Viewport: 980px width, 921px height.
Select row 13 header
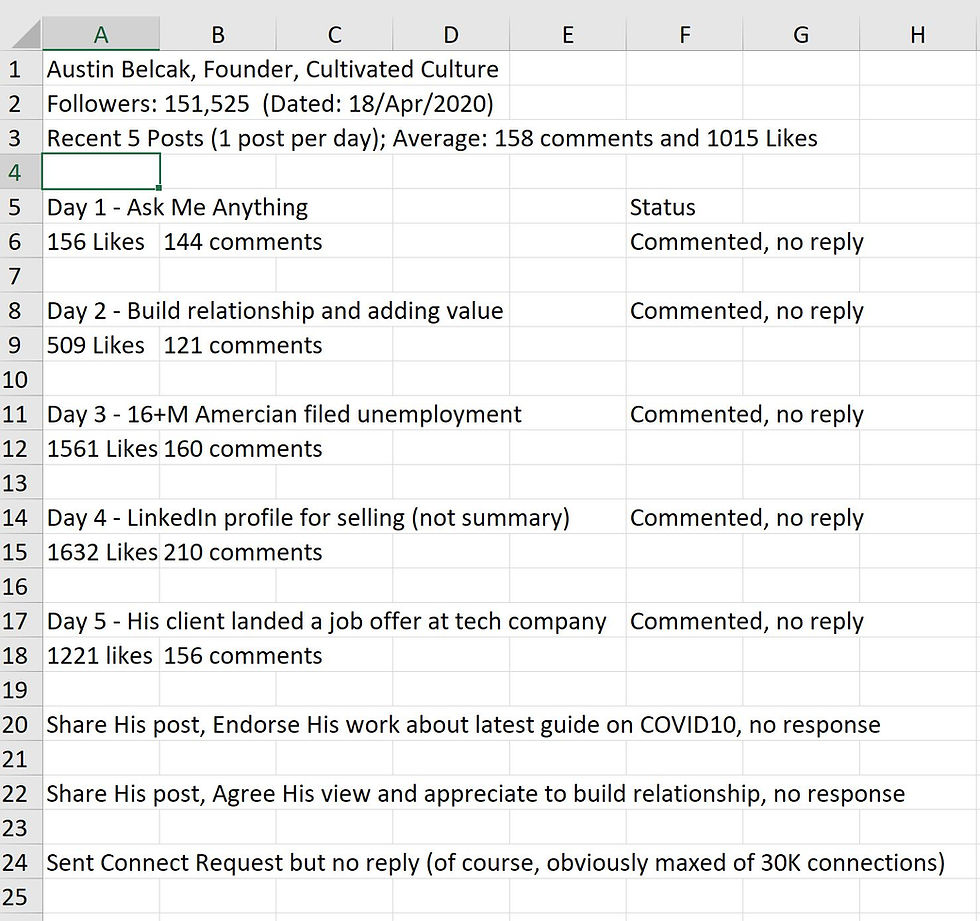(21, 483)
